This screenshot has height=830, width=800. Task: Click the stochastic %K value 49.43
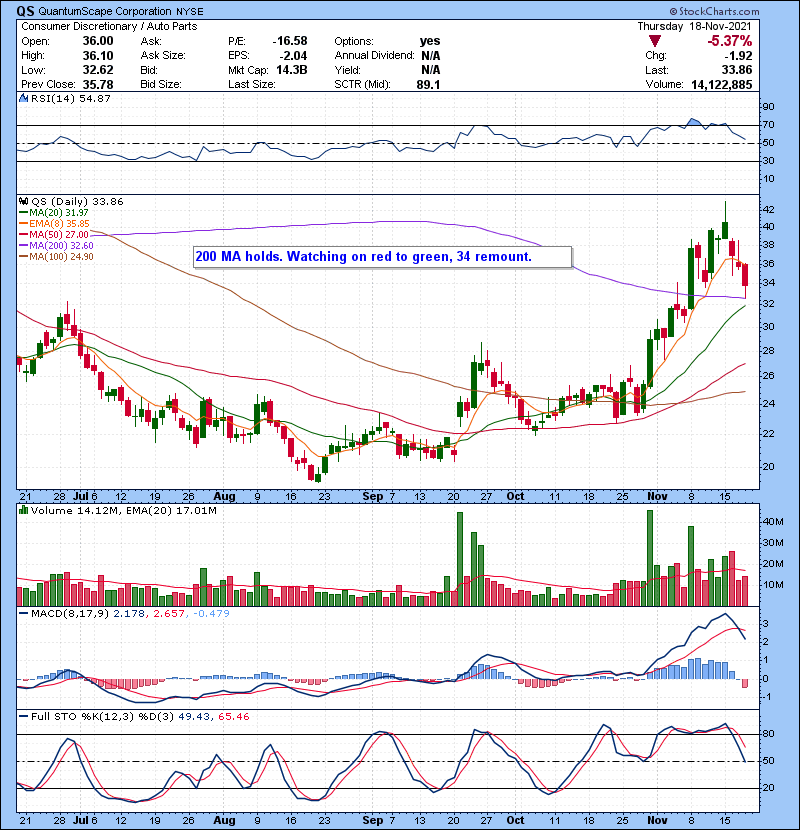click(x=194, y=717)
